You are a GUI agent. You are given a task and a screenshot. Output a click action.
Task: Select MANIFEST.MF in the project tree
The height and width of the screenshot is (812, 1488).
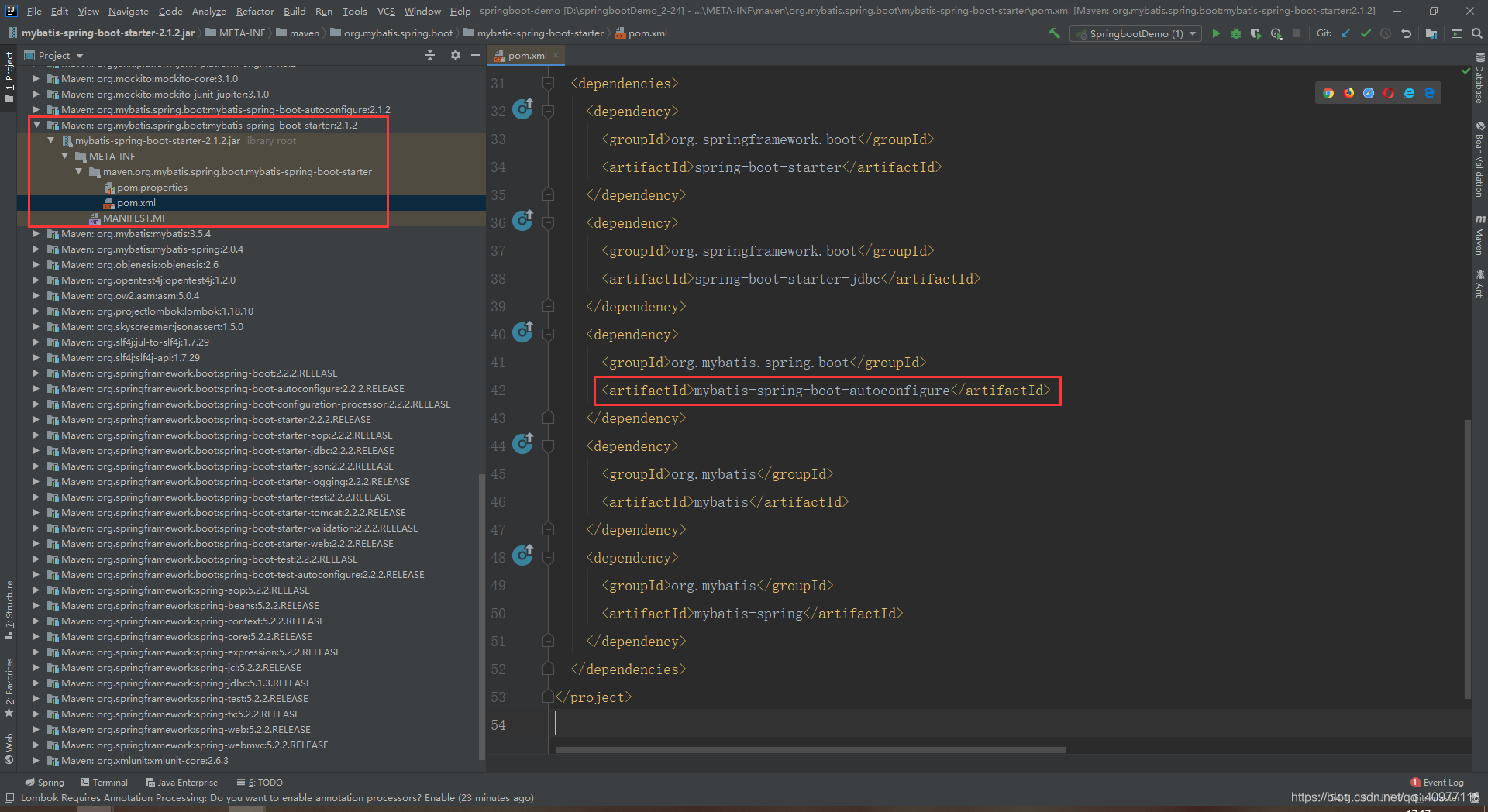pos(134,218)
